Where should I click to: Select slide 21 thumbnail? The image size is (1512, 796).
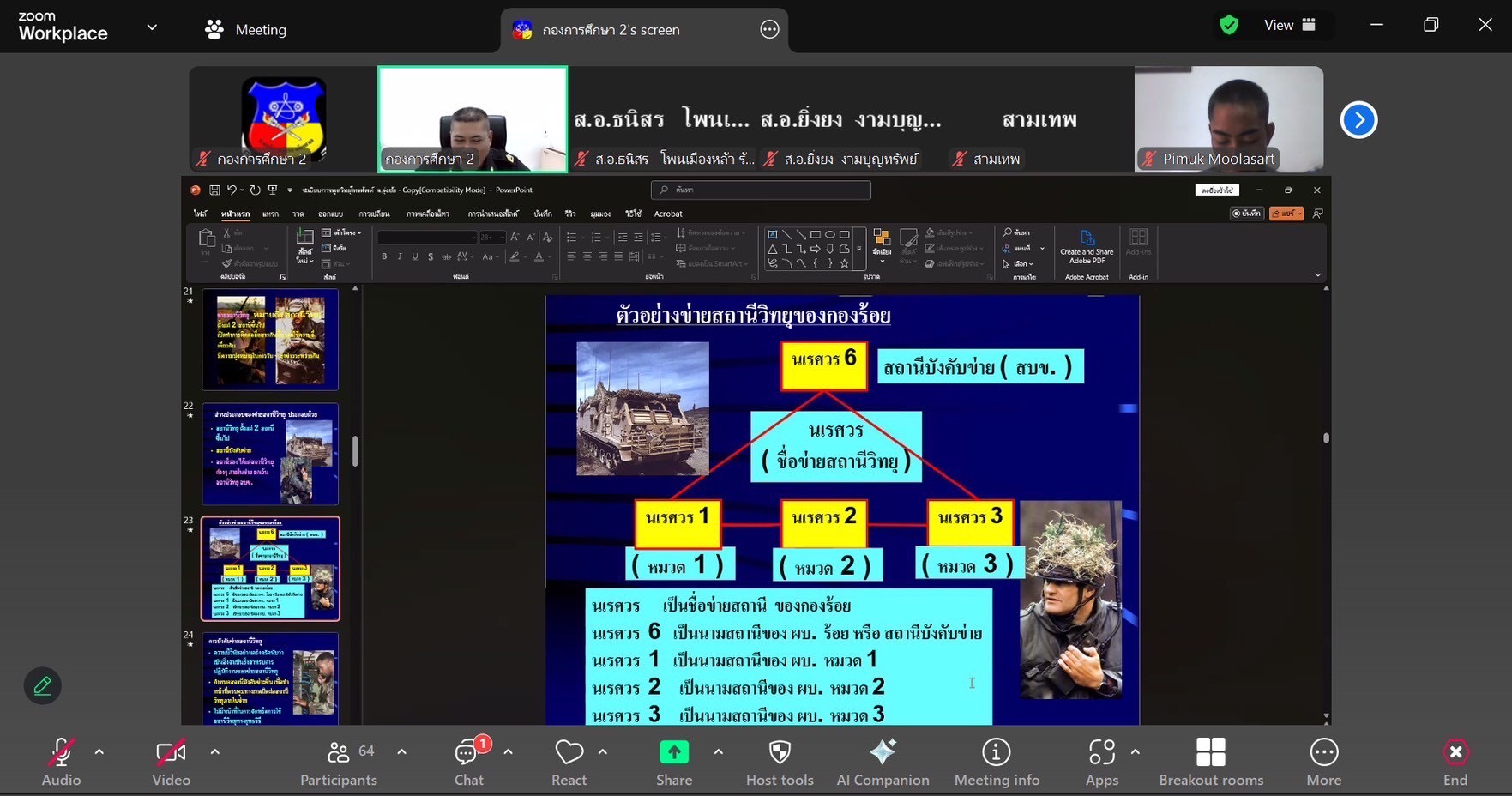pos(270,340)
